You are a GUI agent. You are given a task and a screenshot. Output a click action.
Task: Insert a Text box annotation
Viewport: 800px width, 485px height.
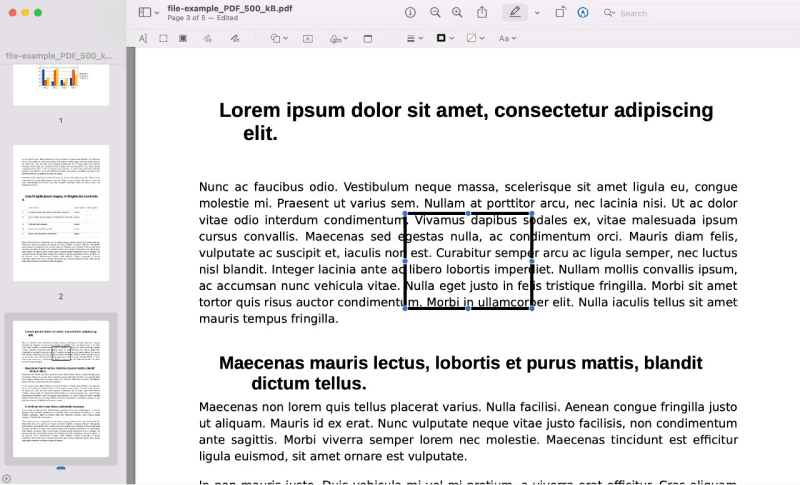(308, 39)
